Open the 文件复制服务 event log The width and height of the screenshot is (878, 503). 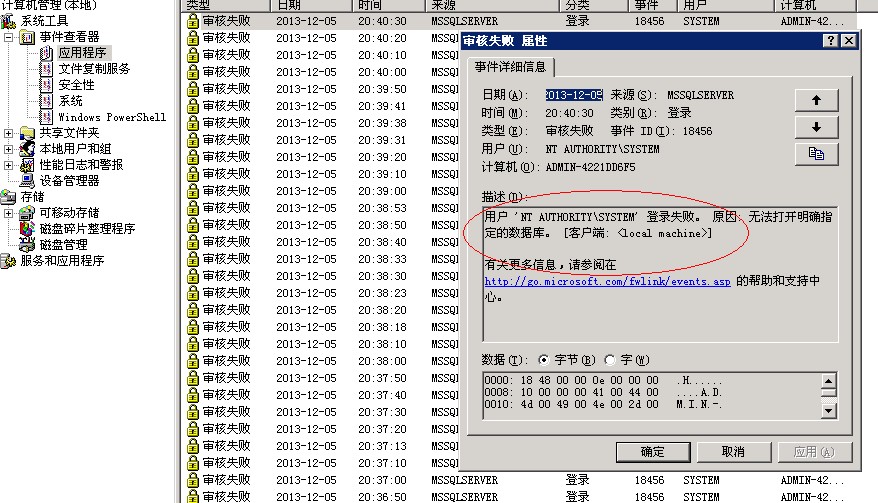tap(93, 69)
